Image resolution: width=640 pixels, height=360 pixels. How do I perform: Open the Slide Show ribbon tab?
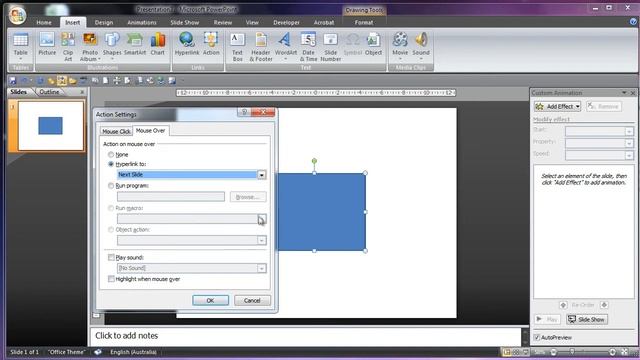click(x=184, y=22)
